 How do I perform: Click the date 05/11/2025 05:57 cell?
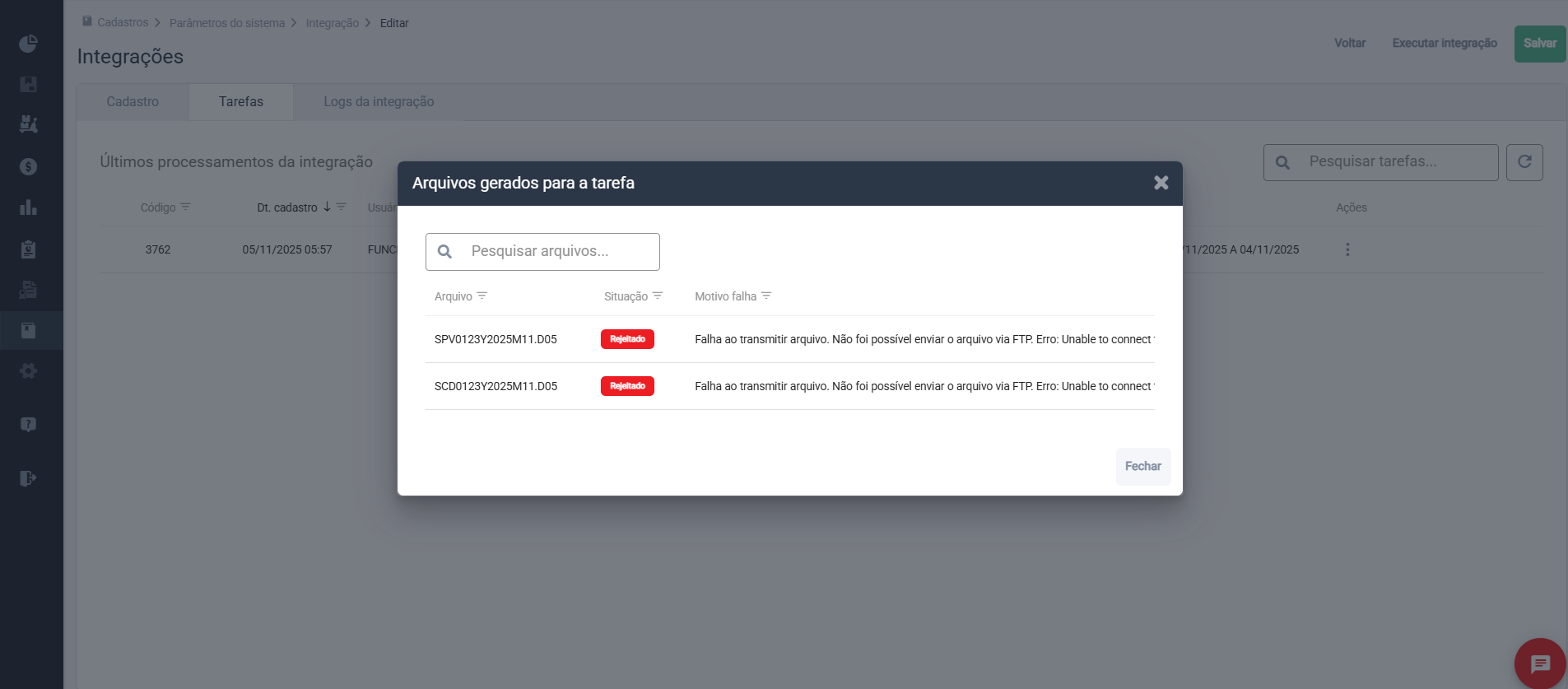tap(287, 249)
